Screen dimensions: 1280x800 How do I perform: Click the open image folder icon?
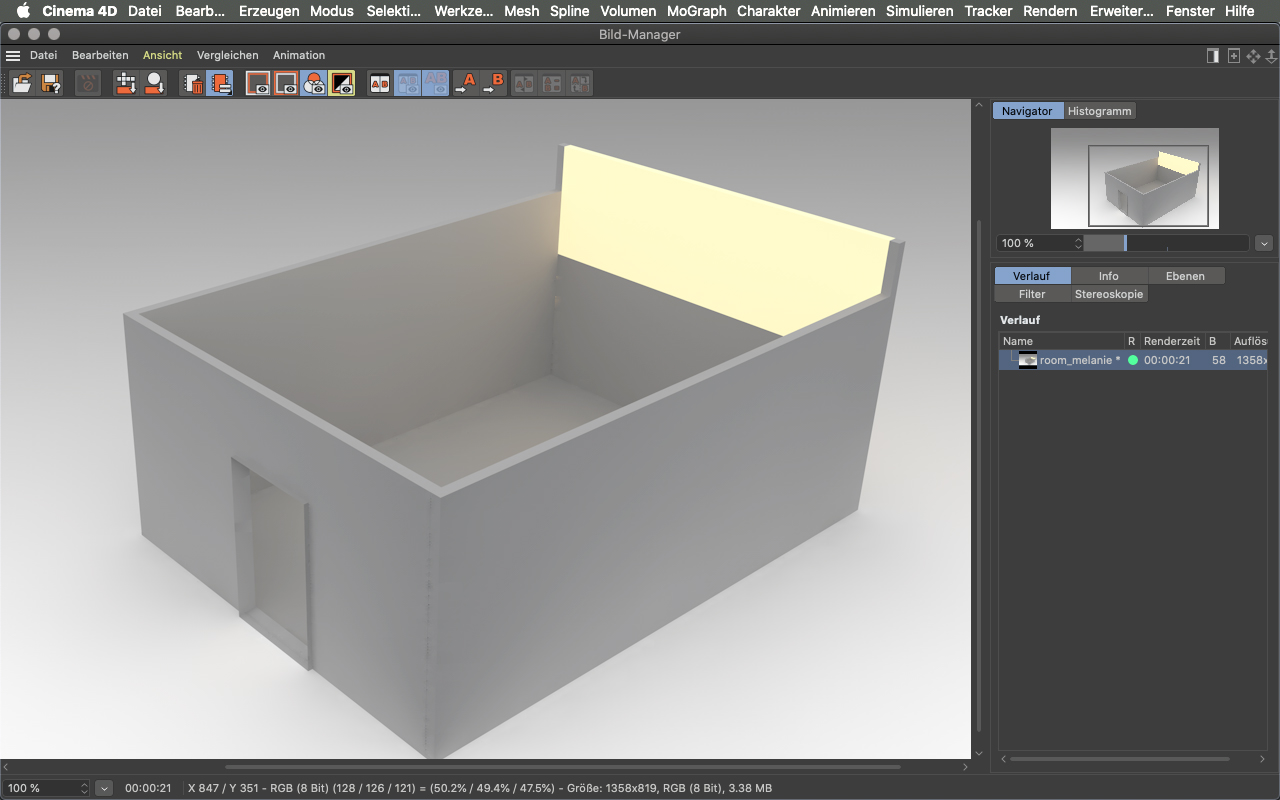[x=22, y=84]
